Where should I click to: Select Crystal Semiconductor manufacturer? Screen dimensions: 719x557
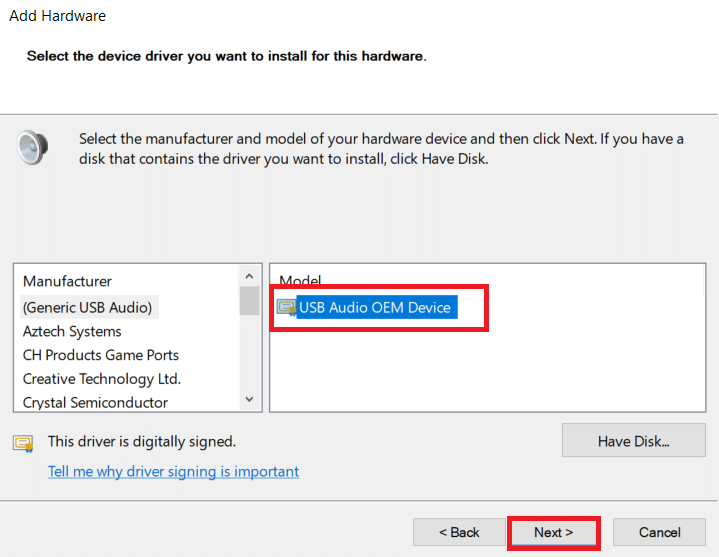95,402
